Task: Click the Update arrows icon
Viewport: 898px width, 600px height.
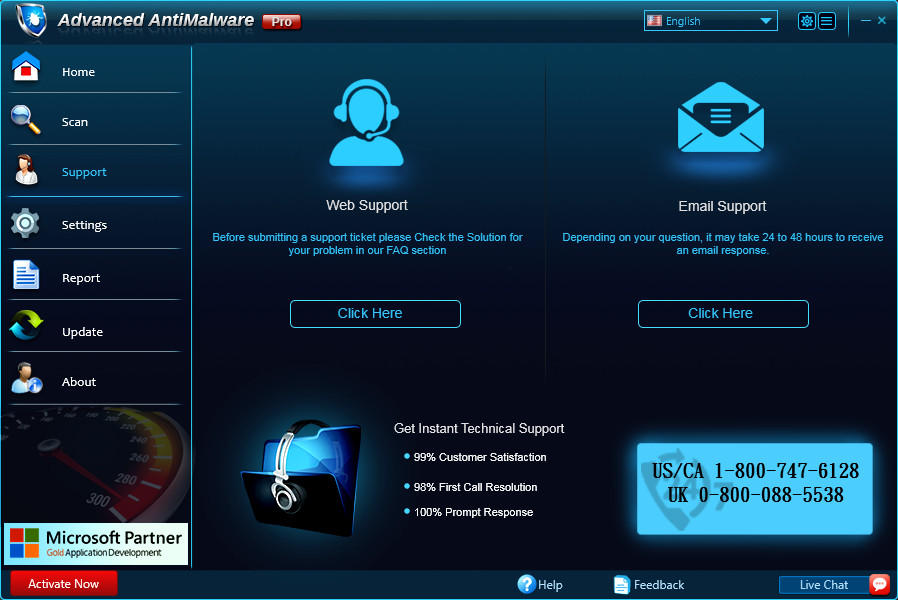Action: pos(26,325)
